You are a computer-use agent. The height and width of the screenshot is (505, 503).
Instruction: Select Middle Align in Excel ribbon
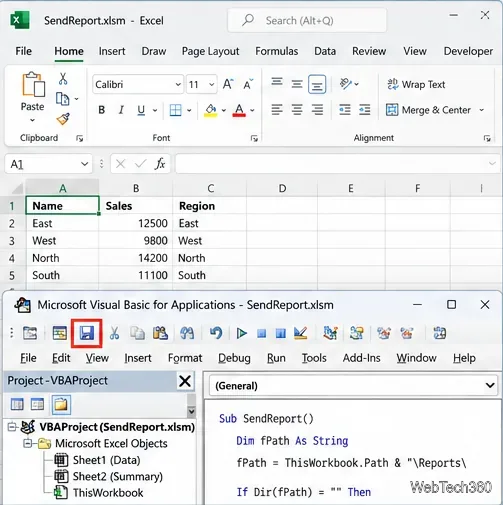click(x=297, y=84)
